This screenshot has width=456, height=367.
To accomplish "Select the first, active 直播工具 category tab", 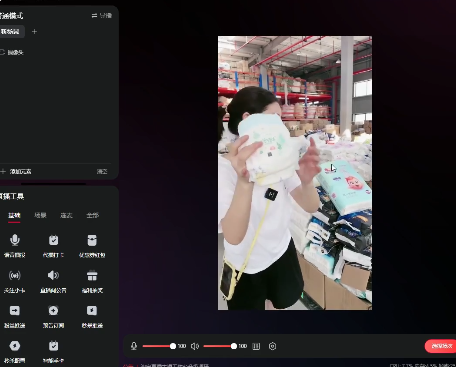I will (x=14, y=215).
